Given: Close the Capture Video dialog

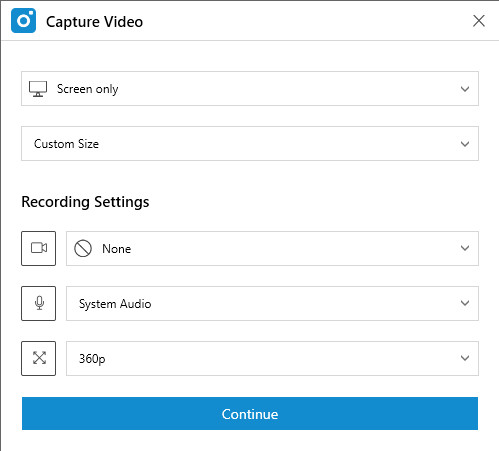Looking at the screenshot, I should [479, 21].
